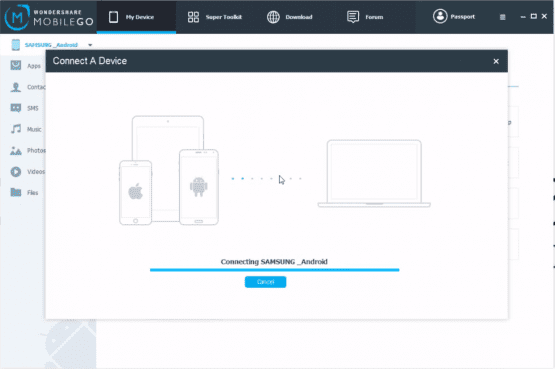
Task: Click the SAMSUNG _Android device icon
Action: [x=16, y=45]
